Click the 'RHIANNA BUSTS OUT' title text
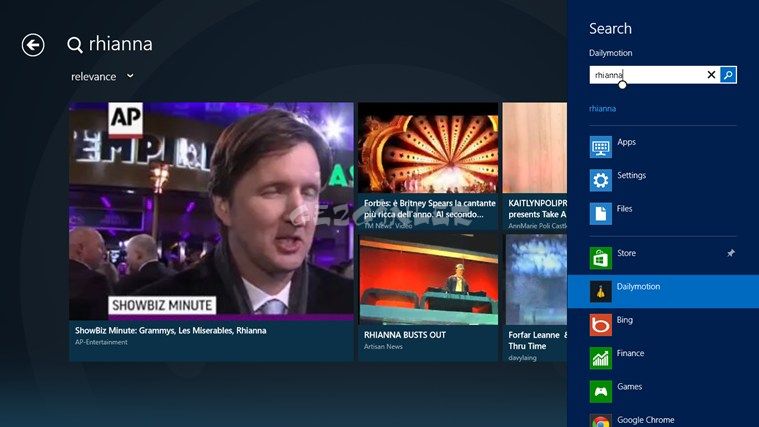 tap(405, 335)
